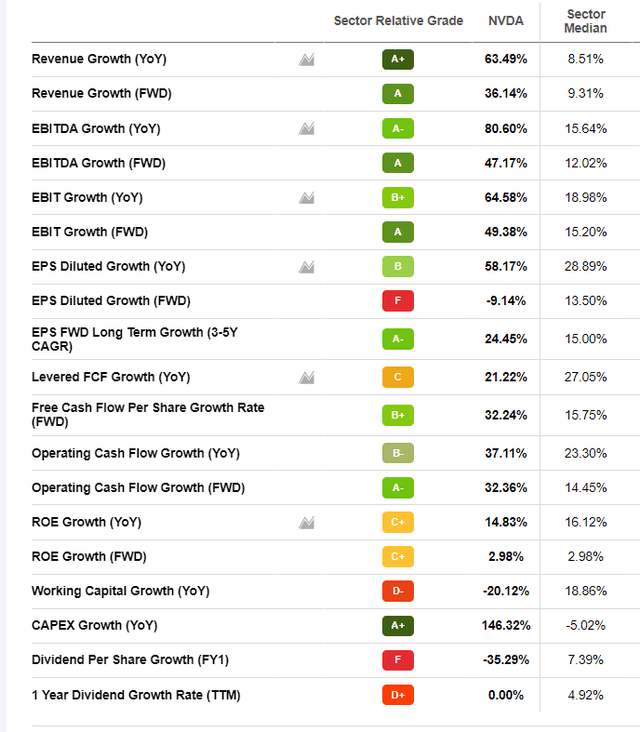640x732 pixels.
Task: Click the 146.32% NVDA value for CAPEX Growth
Action: 505,625
